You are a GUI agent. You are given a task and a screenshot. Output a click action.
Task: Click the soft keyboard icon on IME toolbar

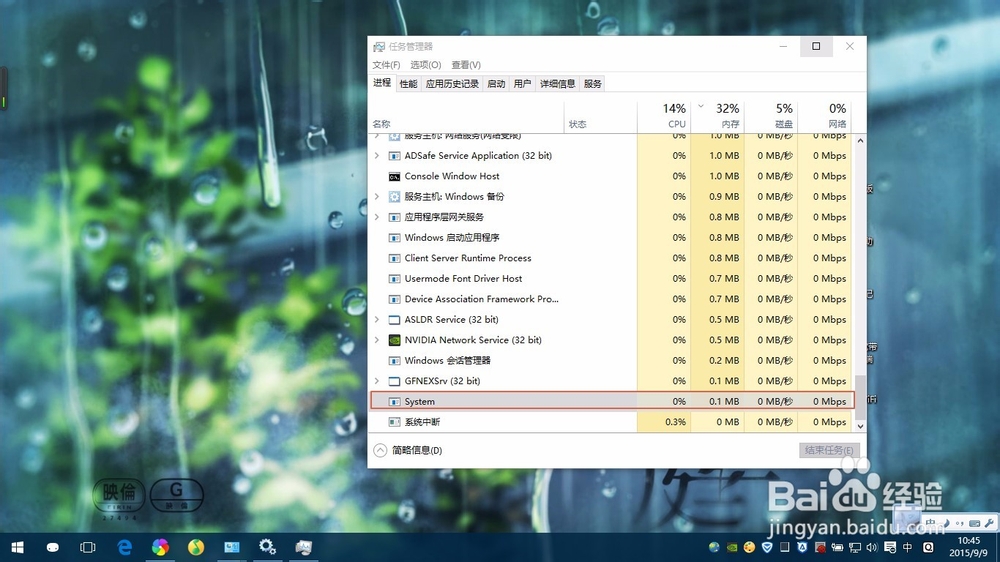tap(974, 524)
